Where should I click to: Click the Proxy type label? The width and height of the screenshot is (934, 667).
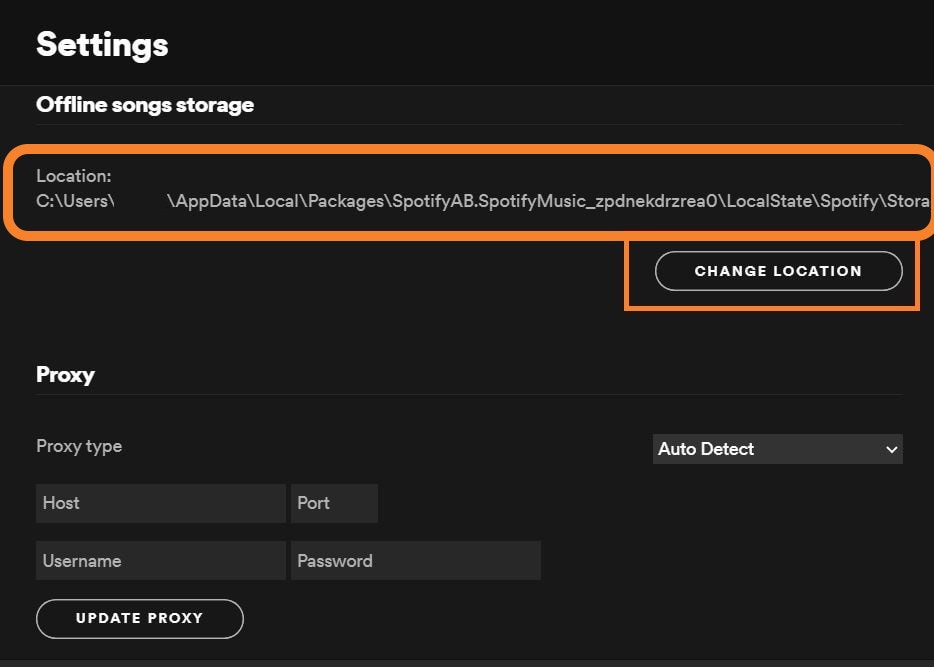pos(79,446)
